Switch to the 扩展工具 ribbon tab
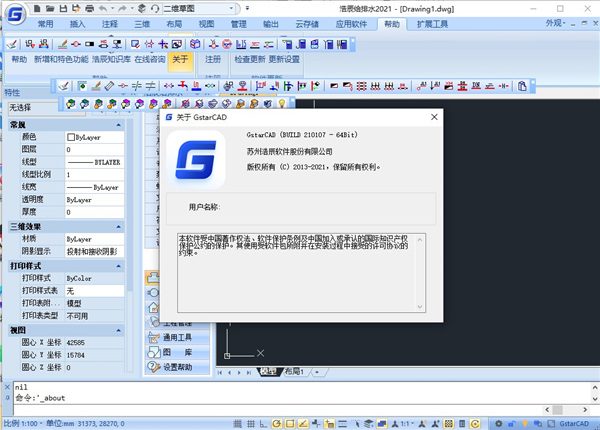600x430 pixels. click(433, 23)
